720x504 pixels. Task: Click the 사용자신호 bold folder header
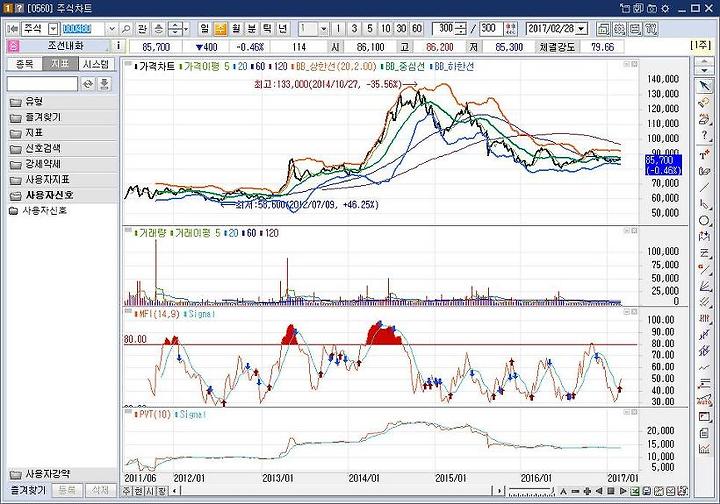(x=62, y=195)
